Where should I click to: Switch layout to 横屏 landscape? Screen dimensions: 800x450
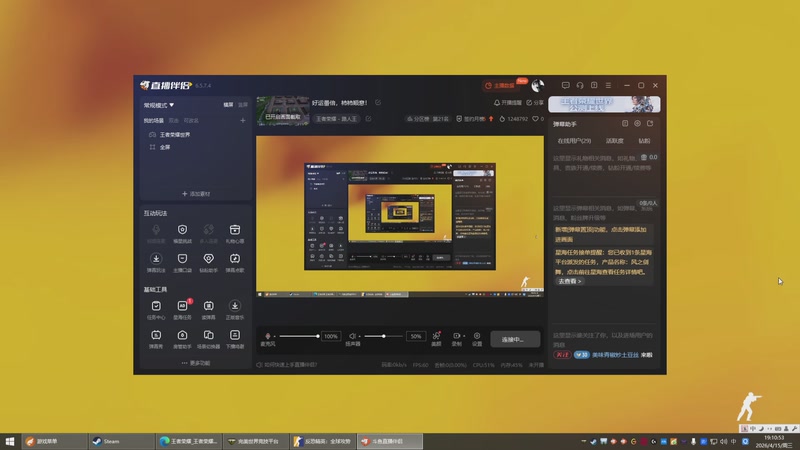pos(228,105)
